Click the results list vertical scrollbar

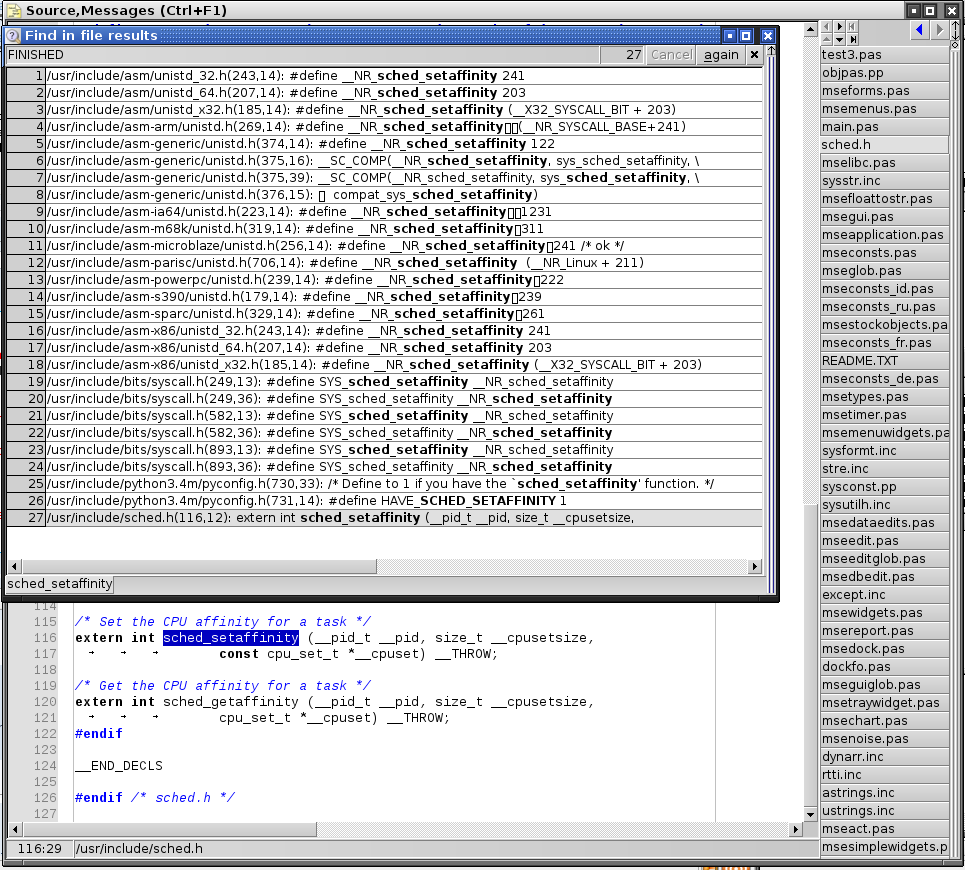(757, 300)
